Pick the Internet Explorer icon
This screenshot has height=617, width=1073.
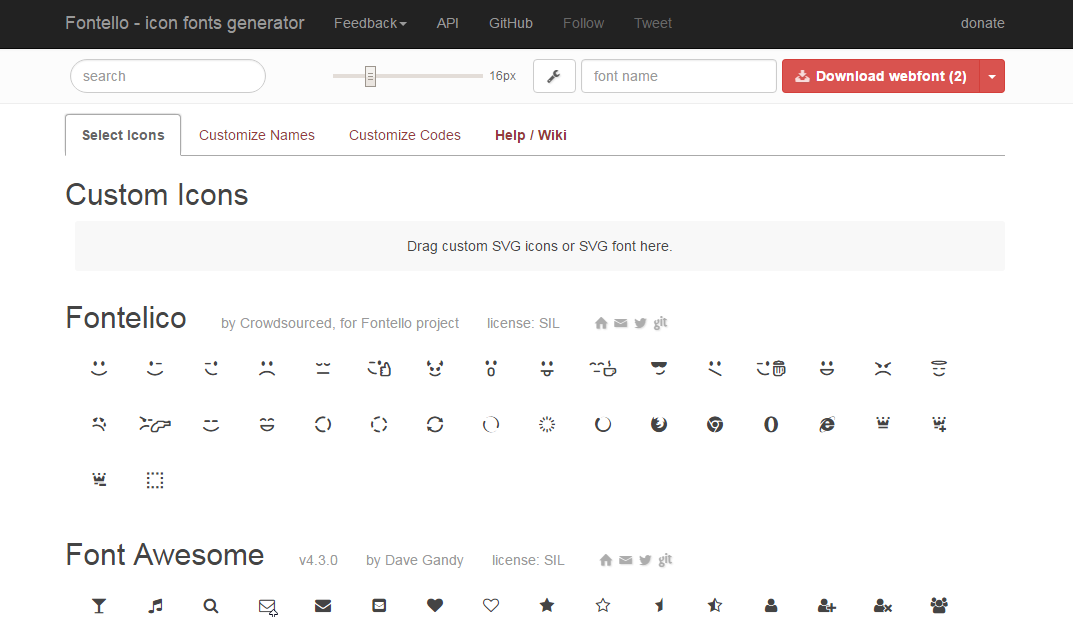[827, 425]
